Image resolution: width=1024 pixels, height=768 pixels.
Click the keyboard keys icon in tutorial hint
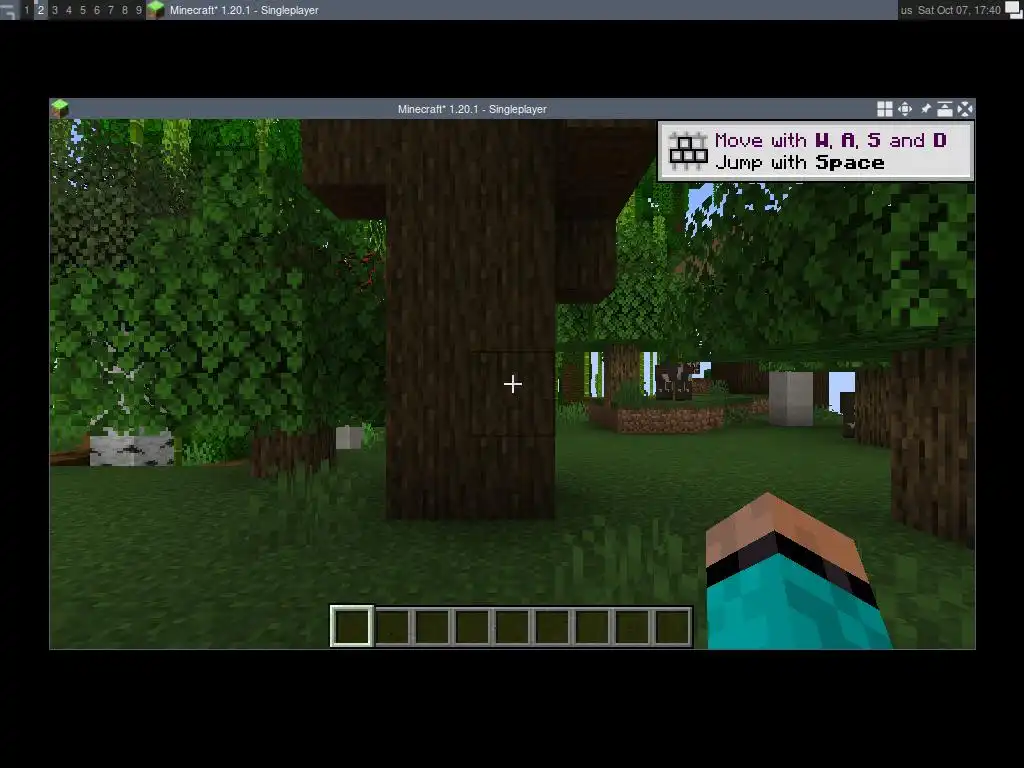[x=688, y=152]
